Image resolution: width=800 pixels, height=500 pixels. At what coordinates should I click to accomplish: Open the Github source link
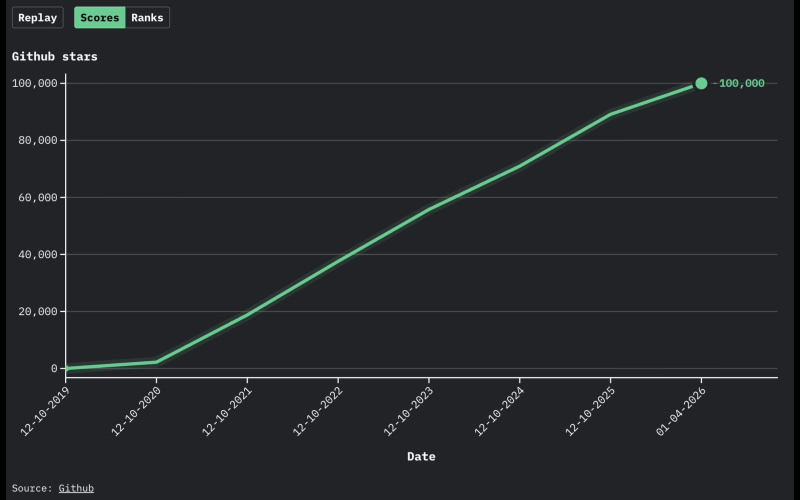point(76,488)
